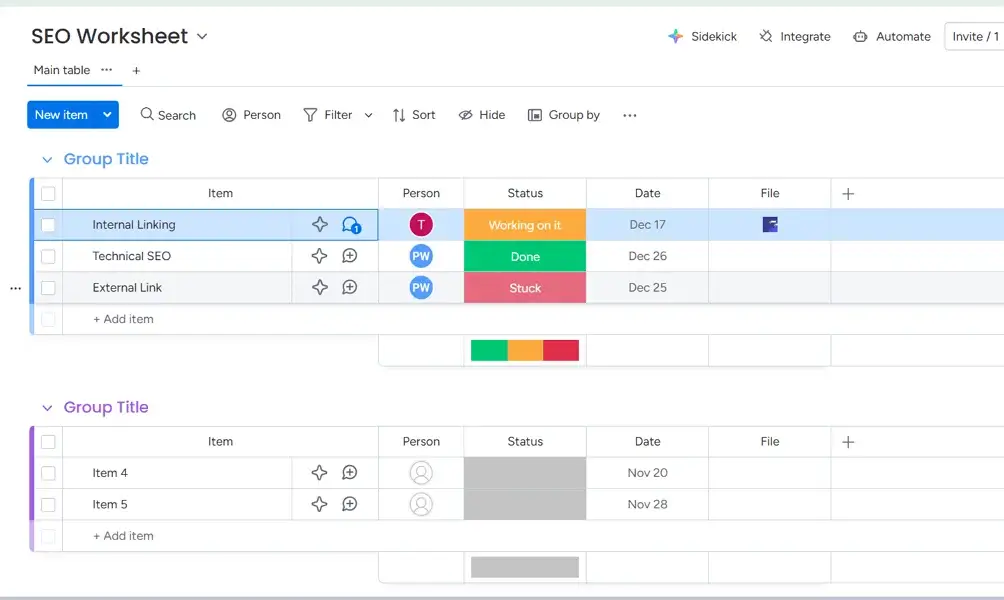Select the Item 5 row checkbox
Viewport: 1004px width, 600px height.
(48, 505)
